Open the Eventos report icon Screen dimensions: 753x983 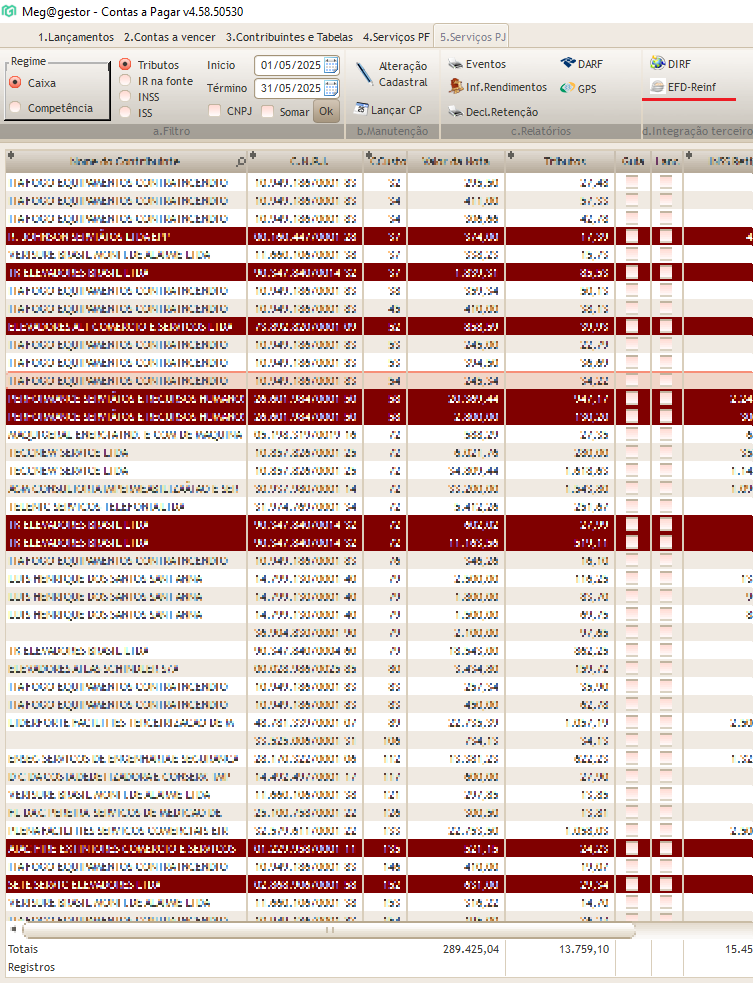[x=456, y=64]
